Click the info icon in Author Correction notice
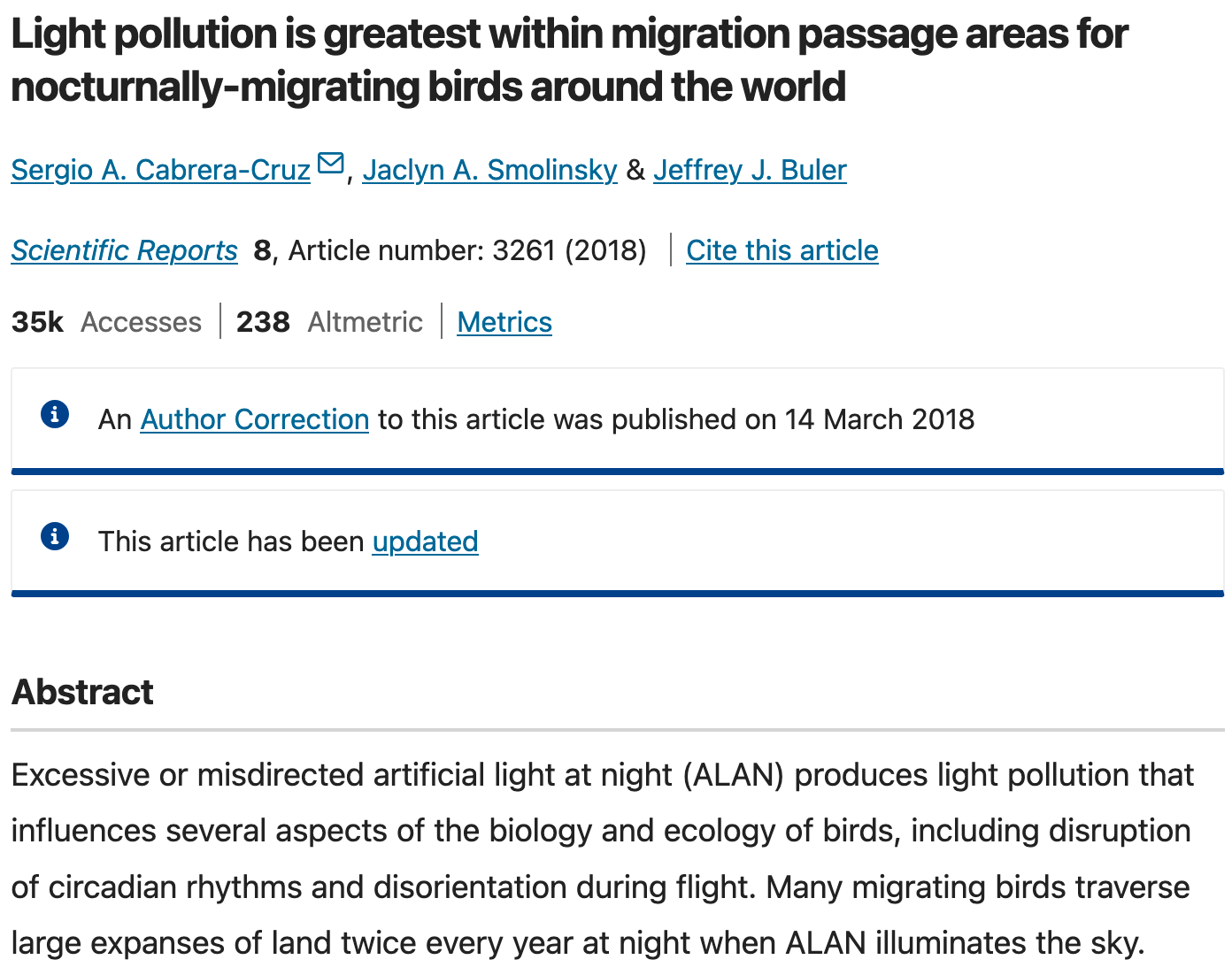1232x975 pixels. [55, 414]
